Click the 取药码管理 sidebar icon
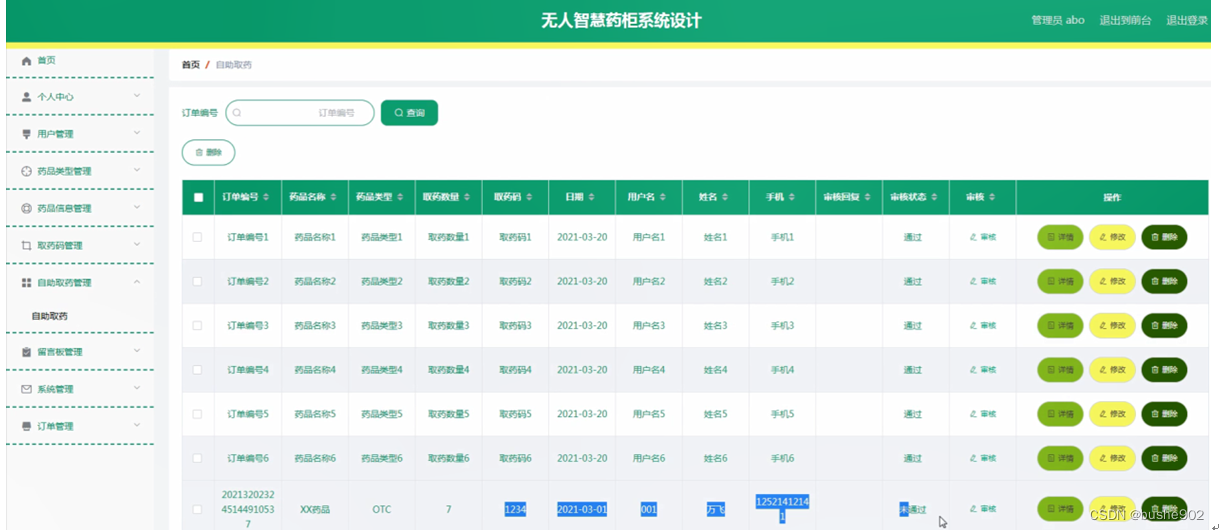This screenshot has height=530, width=1219. tap(26, 245)
